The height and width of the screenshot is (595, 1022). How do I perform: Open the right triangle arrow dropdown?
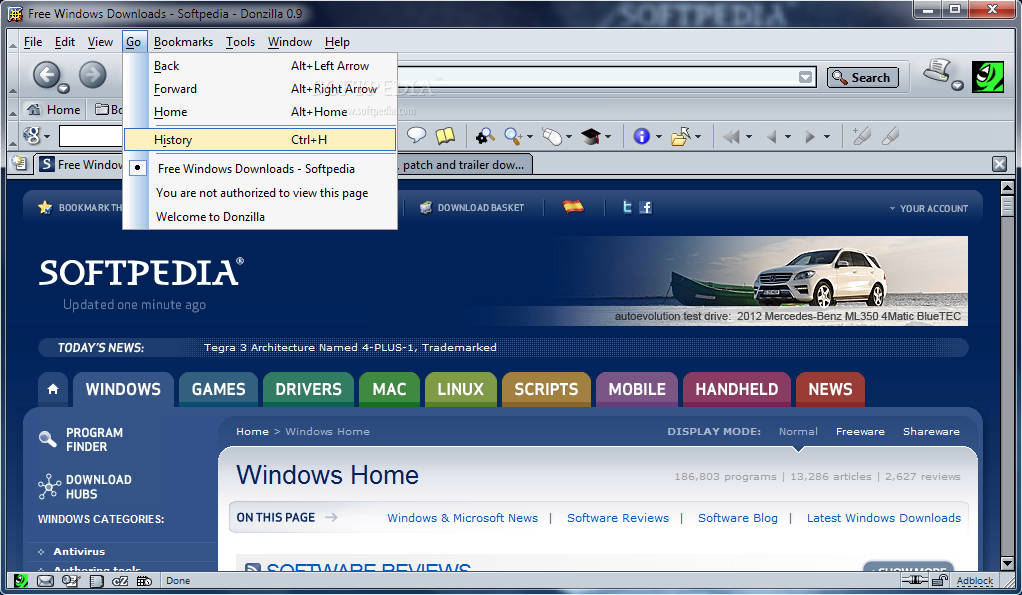(x=826, y=137)
